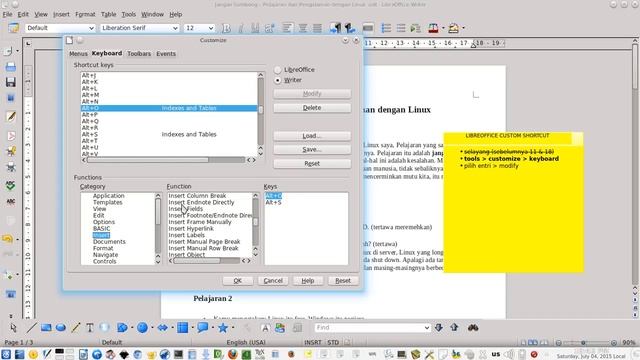Open Find & Replace binoculars icon
This screenshot has width=640, height=360.
pyautogui.click(x=473, y=327)
